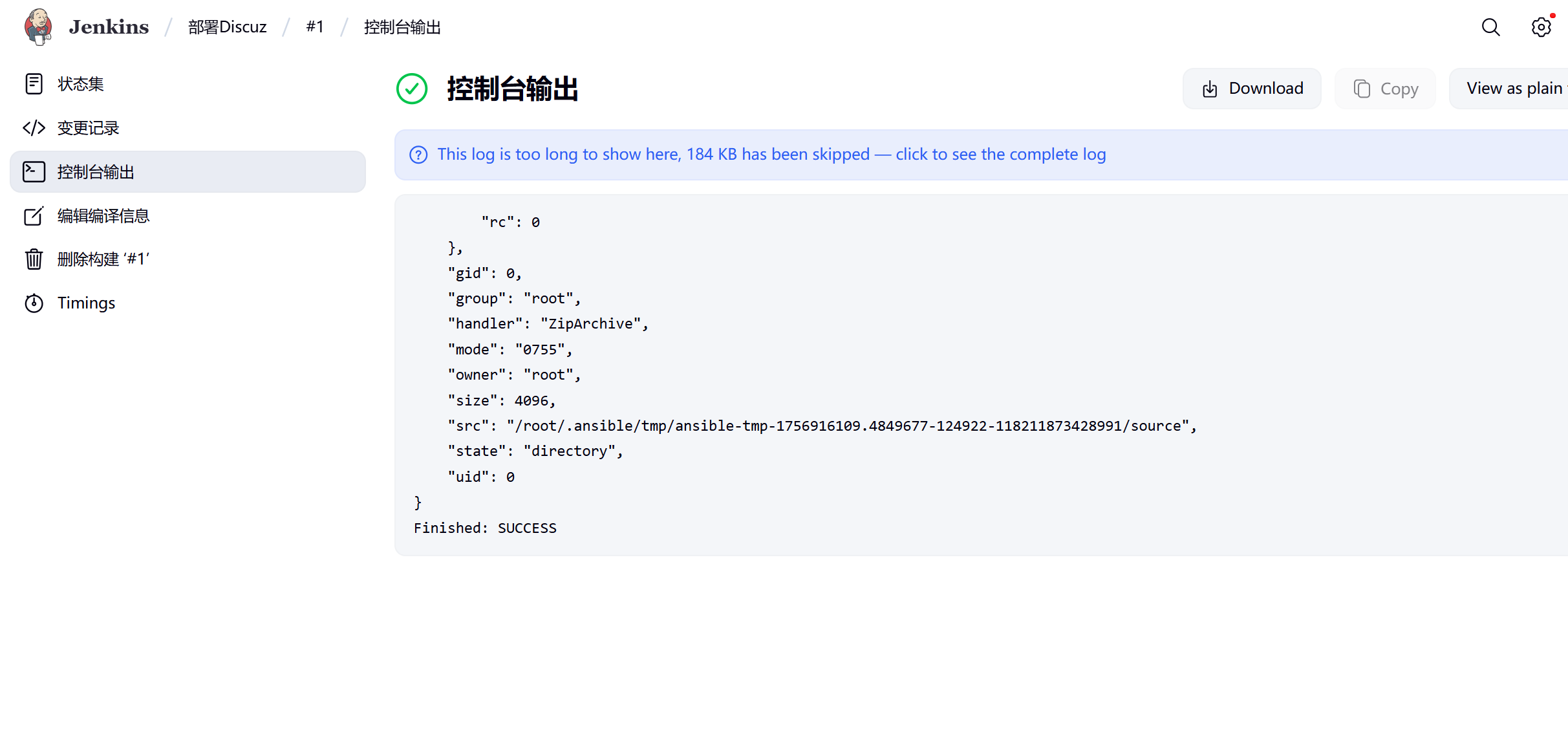The image size is (1568, 736).
Task: Select 删除构建 '#1' sidebar item
Action: [x=188, y=259]
